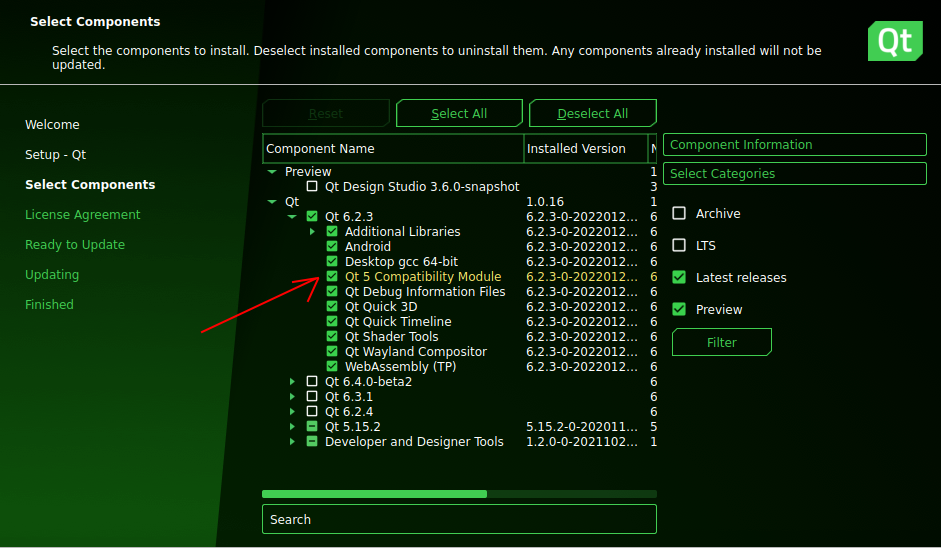The image size is (941, 548).
Task: Expand the Qt 5.15.2 node
Action: pyautogui.click(x=292, y=426)
